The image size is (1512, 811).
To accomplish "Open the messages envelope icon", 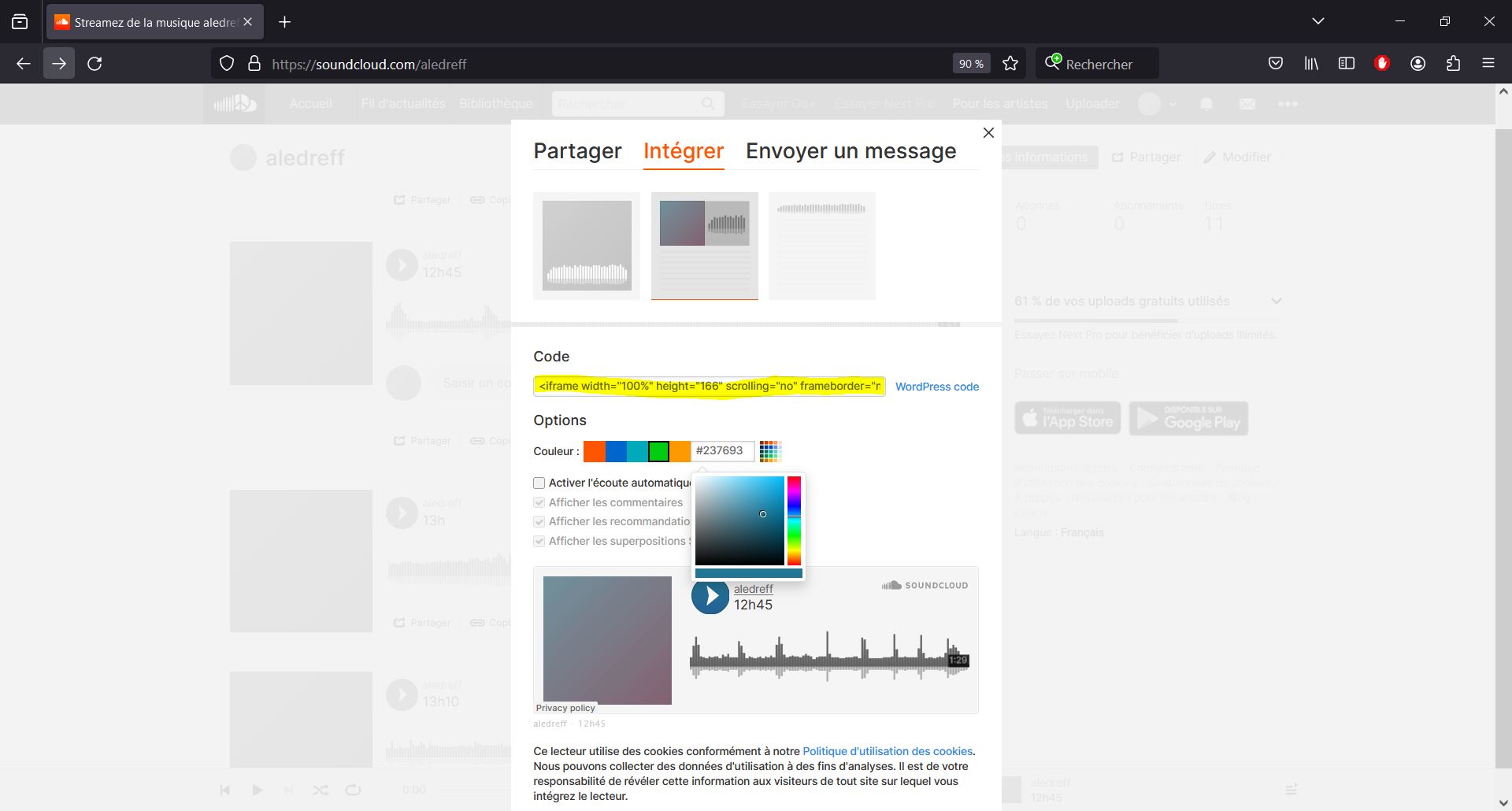I will click(1247, 104).
